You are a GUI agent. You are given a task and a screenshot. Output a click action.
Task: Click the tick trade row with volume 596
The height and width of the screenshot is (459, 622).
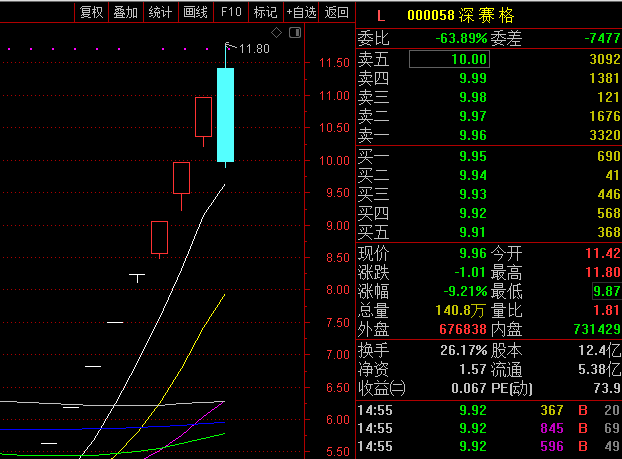(x=489, y=447)
